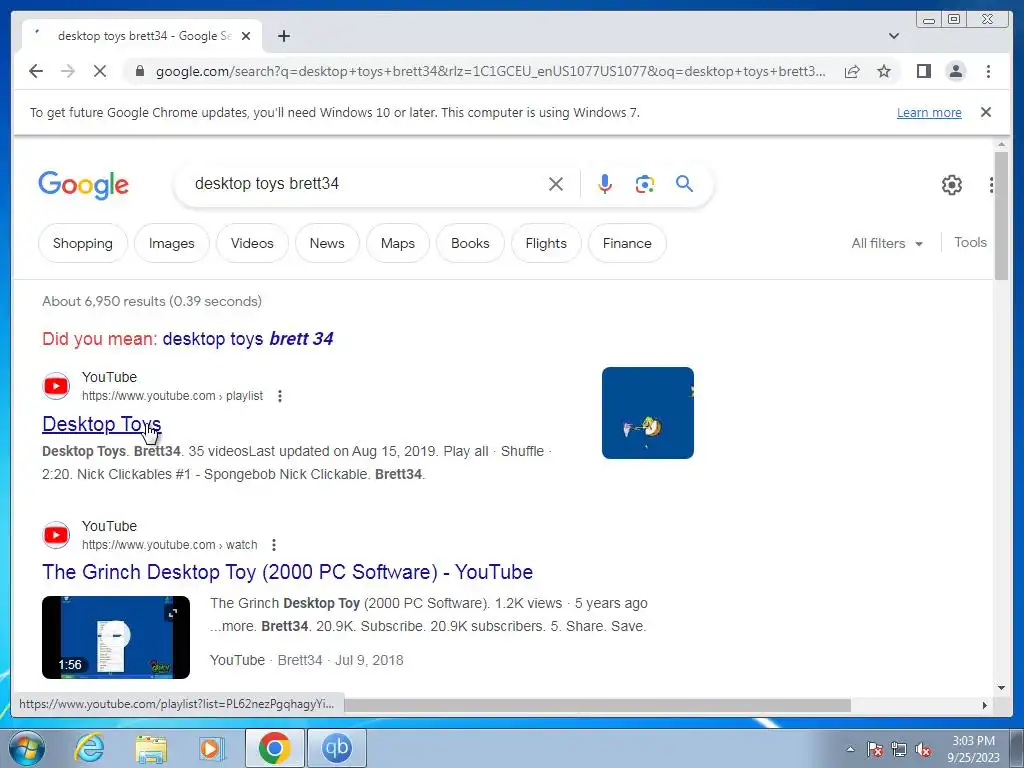Open Google quick settings gear
1024x768 pixels.
pyautogui.click(x=952, y=185)
